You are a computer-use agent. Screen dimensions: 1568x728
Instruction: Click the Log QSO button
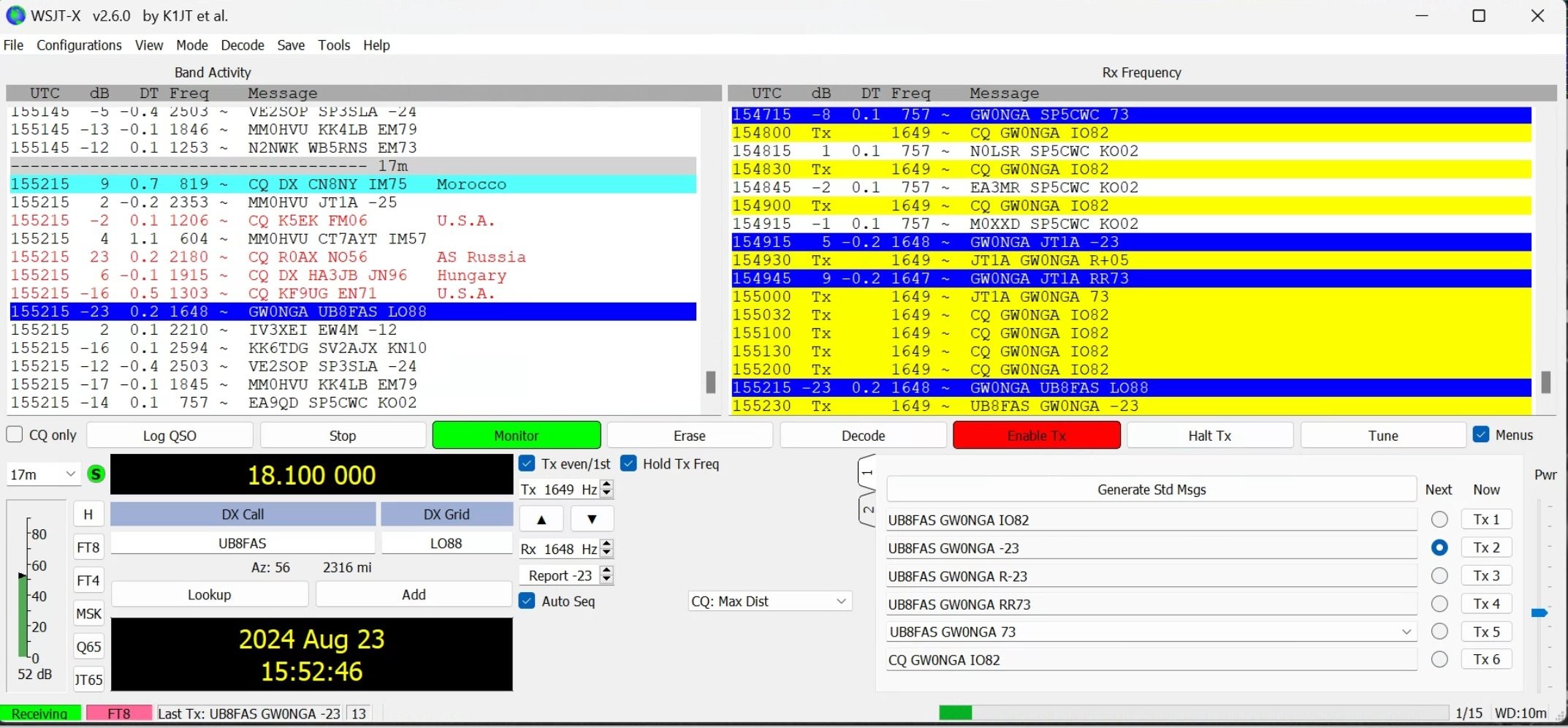coord(170,436)
